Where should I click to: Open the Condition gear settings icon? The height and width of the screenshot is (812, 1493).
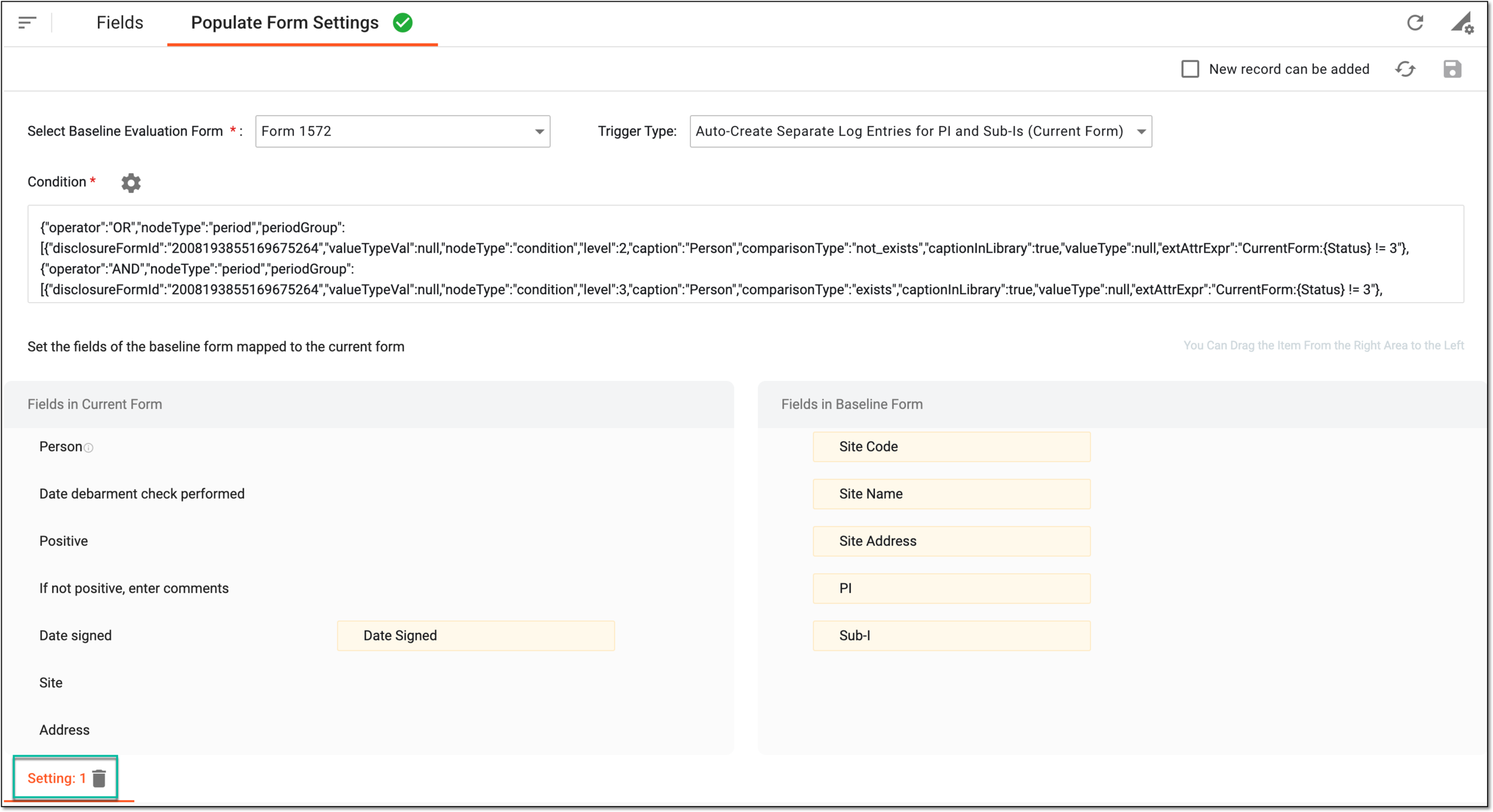(x=131, y=183)
